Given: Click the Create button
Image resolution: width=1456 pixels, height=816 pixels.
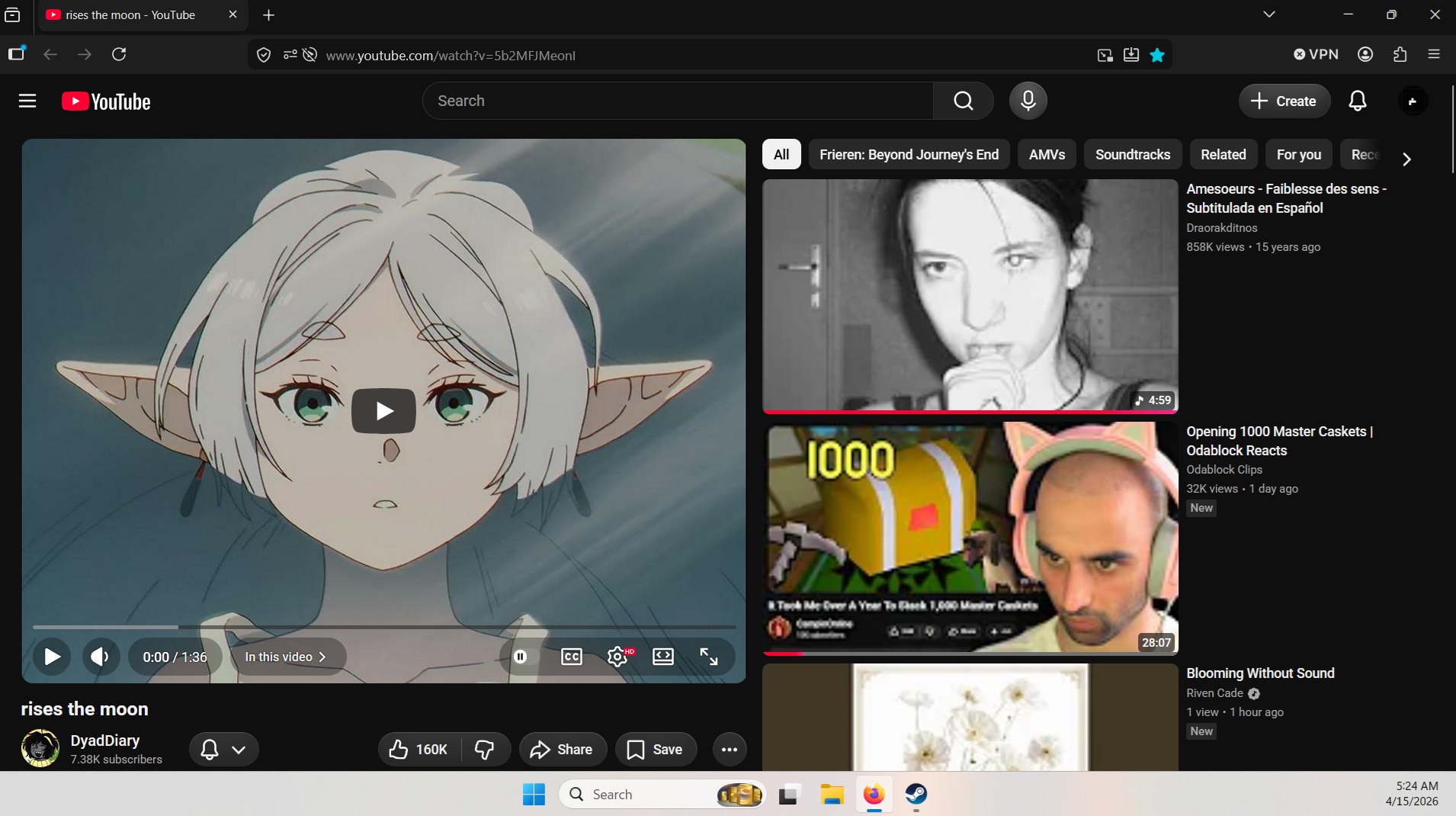Looking at the screenshot, I should coord(1284,101).
